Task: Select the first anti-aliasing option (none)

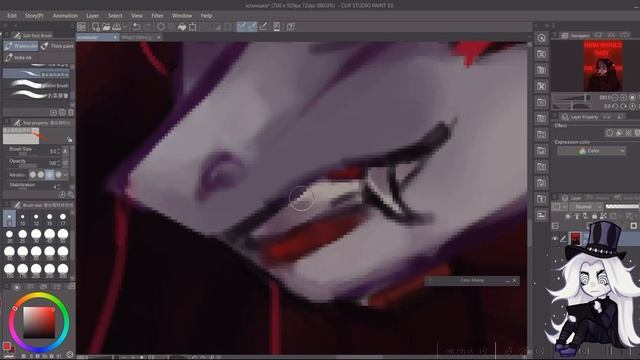Action: coord(33,175)
